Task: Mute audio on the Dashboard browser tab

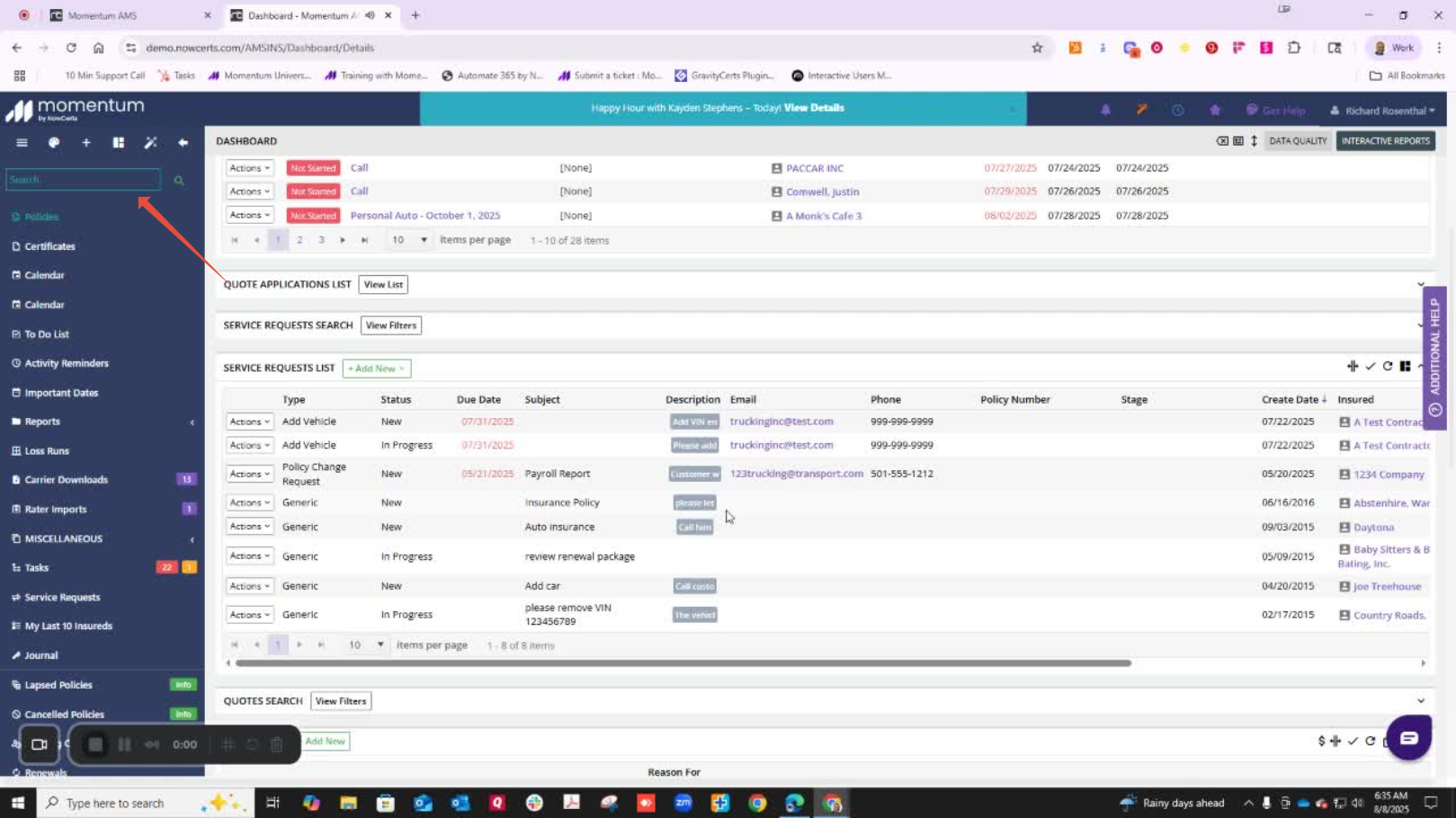Action: [370, 15]
